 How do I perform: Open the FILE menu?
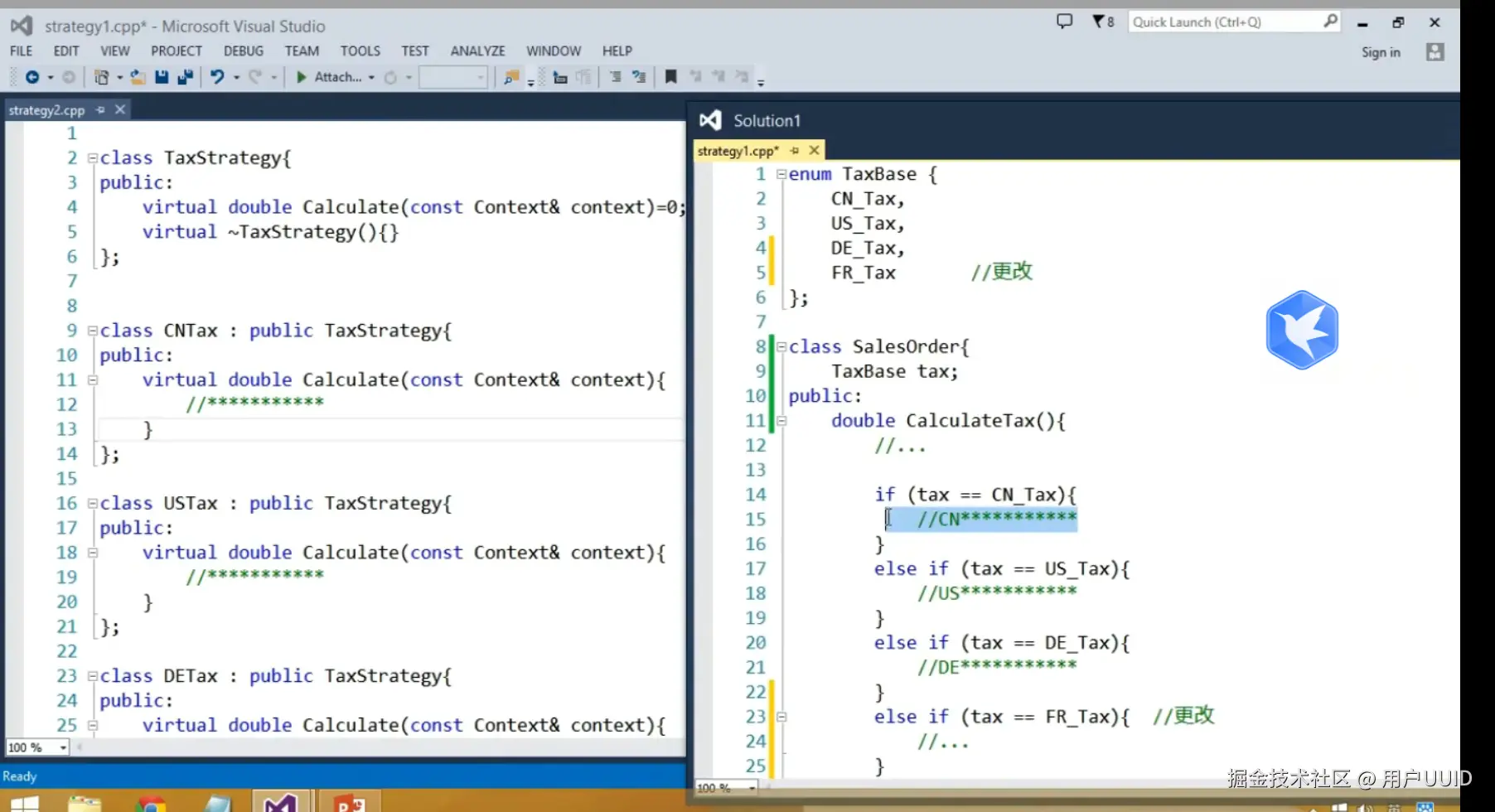22,51
